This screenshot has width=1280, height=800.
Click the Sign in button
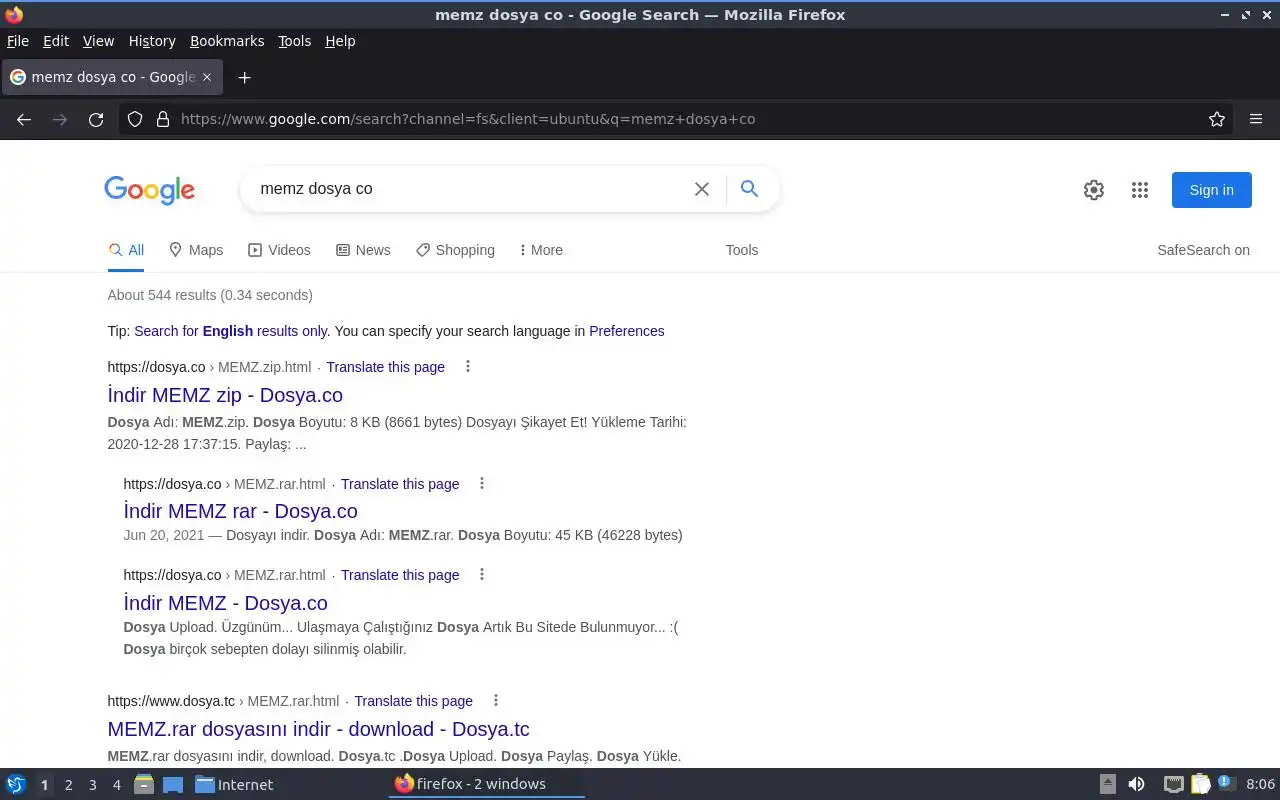pos(1212,190)
